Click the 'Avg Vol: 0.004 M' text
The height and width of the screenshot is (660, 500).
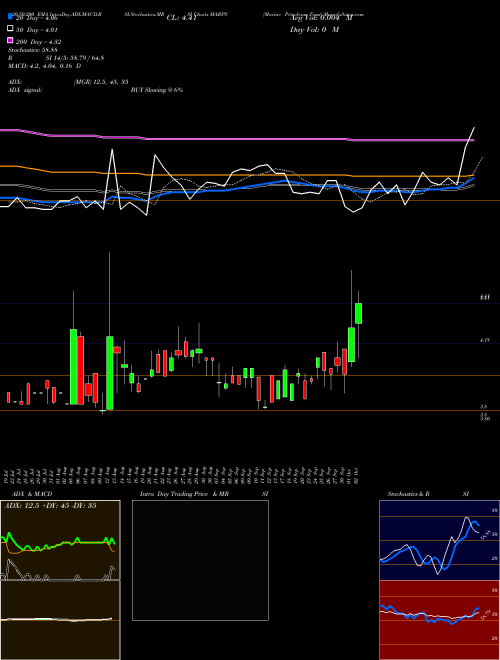[x=321, y=18]
